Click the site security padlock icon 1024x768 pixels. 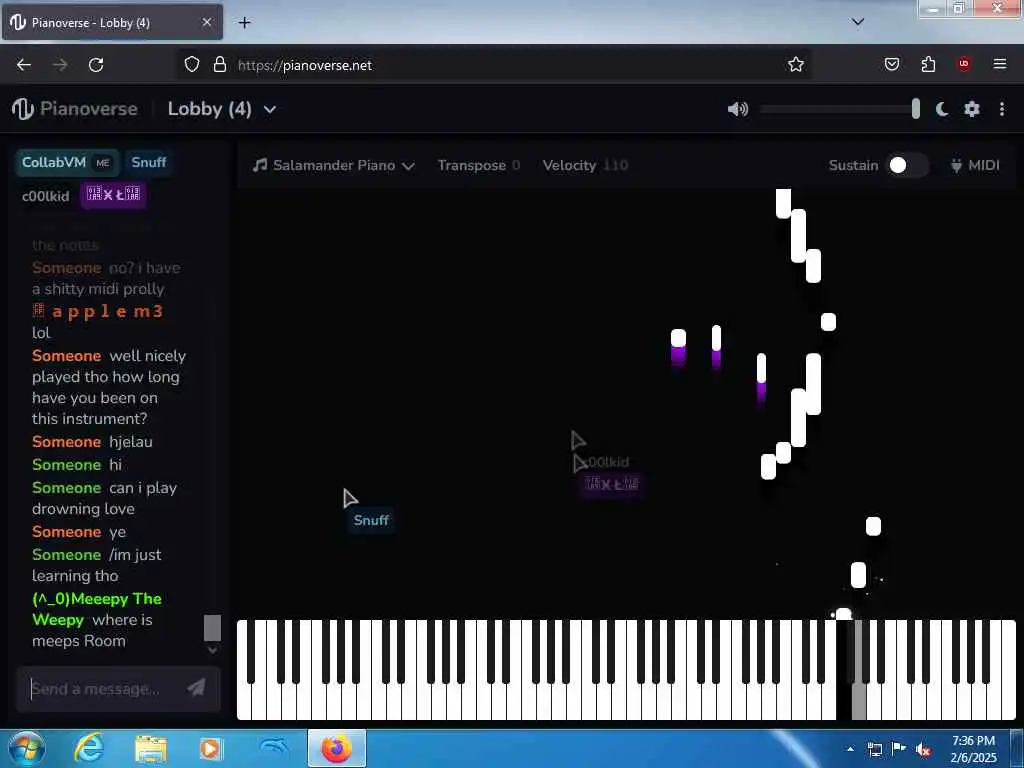click(x=220, y=65)
